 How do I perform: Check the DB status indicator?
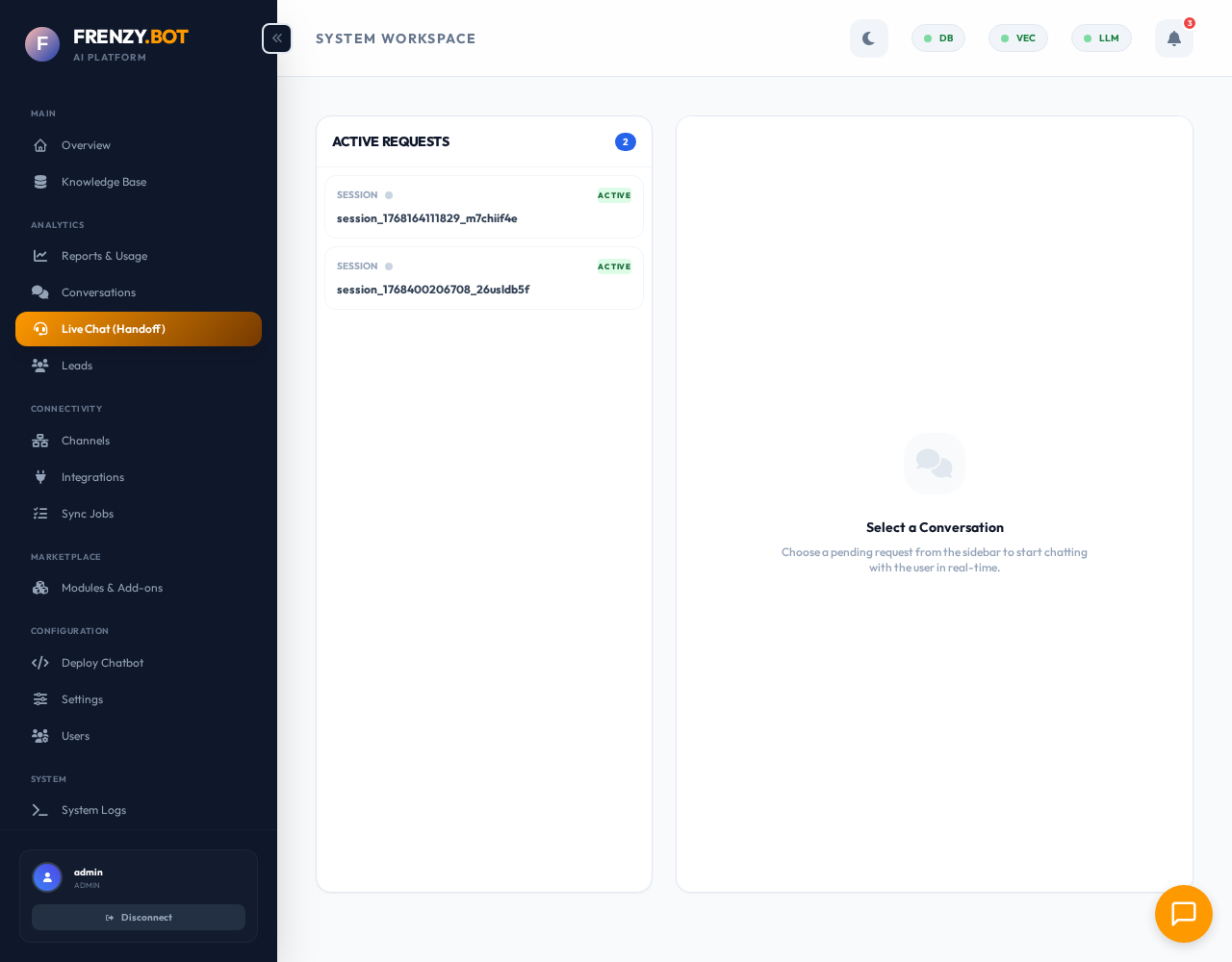(937, 38)
